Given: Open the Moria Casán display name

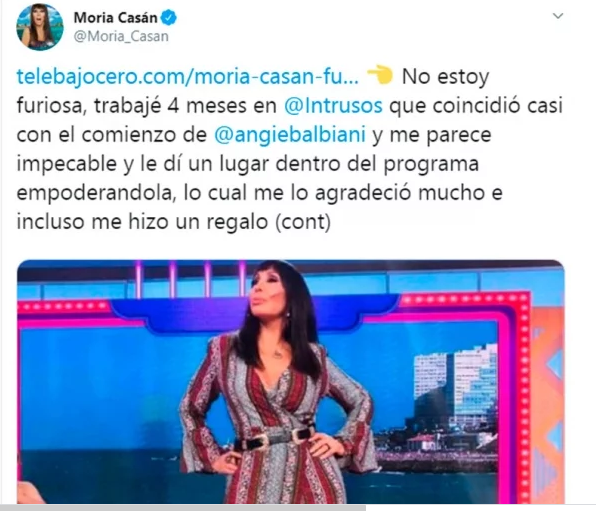Looking at the screenshot, I should (115, 18).
